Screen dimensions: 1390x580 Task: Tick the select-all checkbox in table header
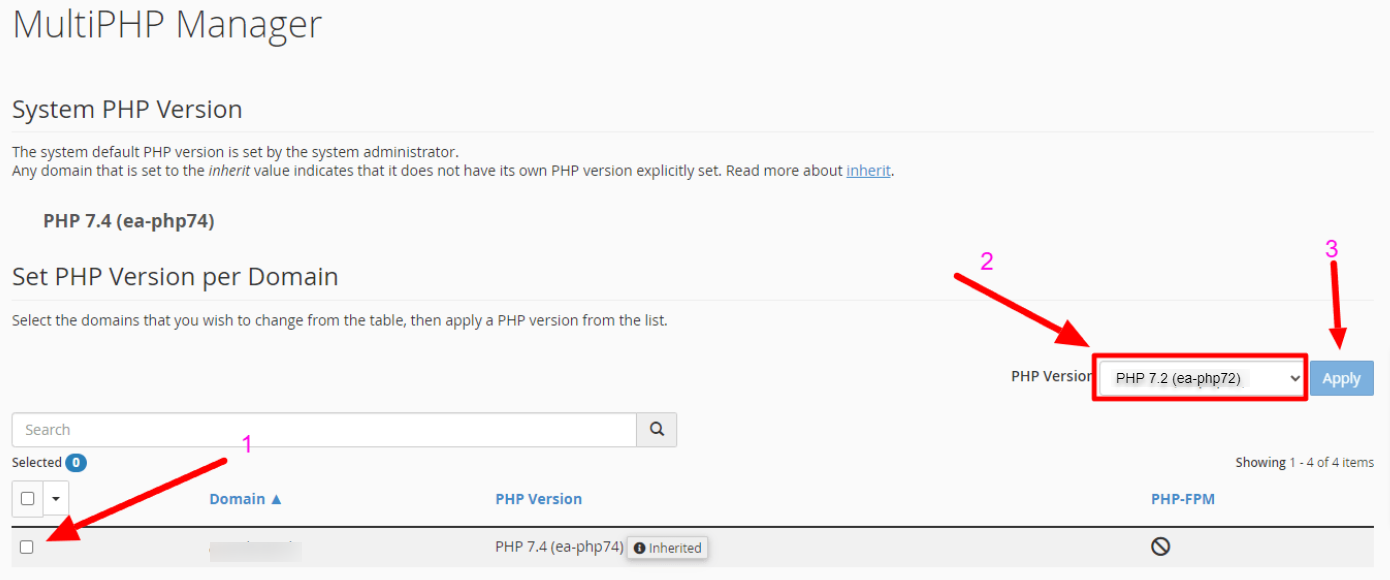pos(27,498)
